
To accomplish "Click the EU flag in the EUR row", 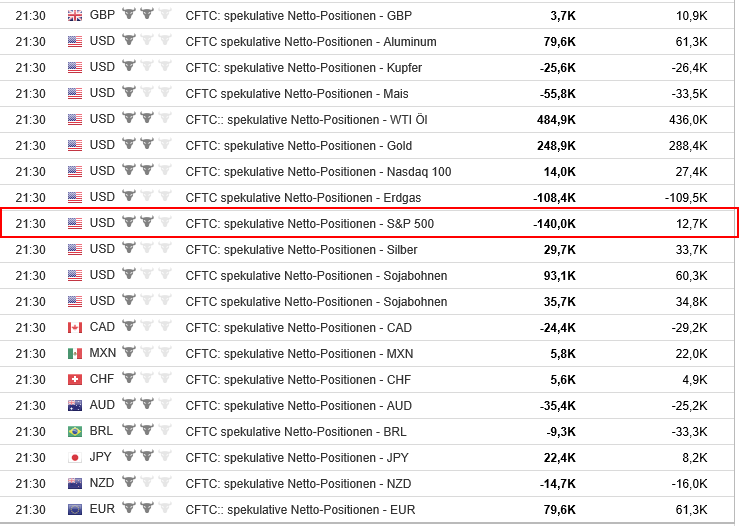I will click(75, 509).
